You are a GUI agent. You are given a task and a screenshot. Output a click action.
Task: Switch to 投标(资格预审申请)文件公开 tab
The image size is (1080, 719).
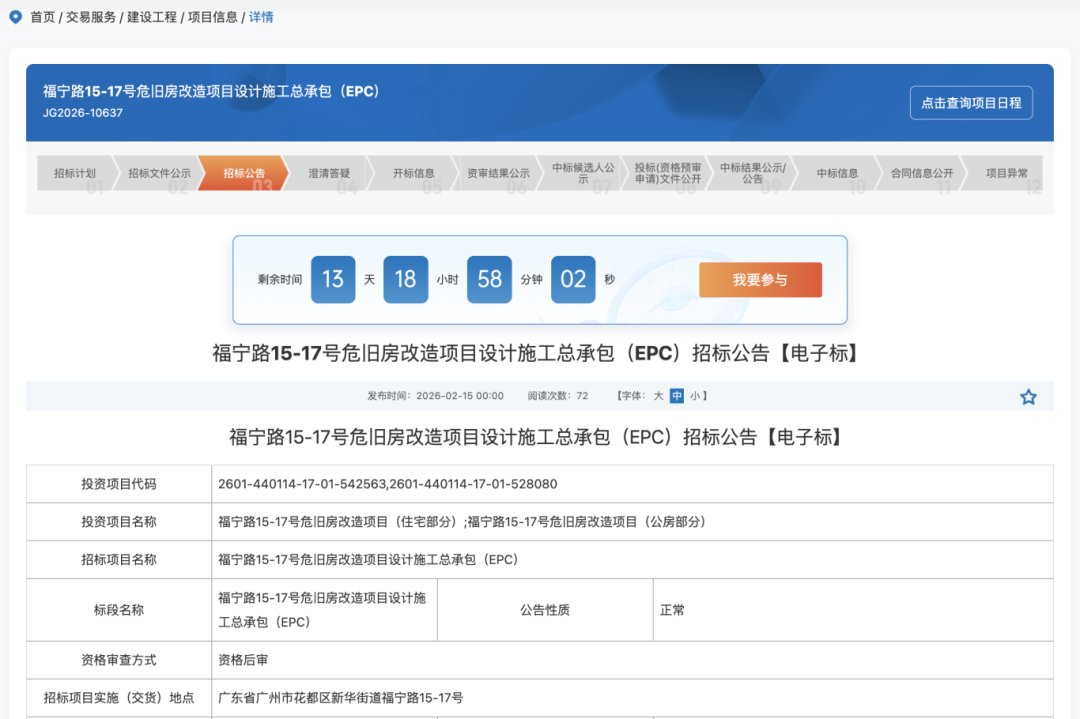click(x=667, y=173)
